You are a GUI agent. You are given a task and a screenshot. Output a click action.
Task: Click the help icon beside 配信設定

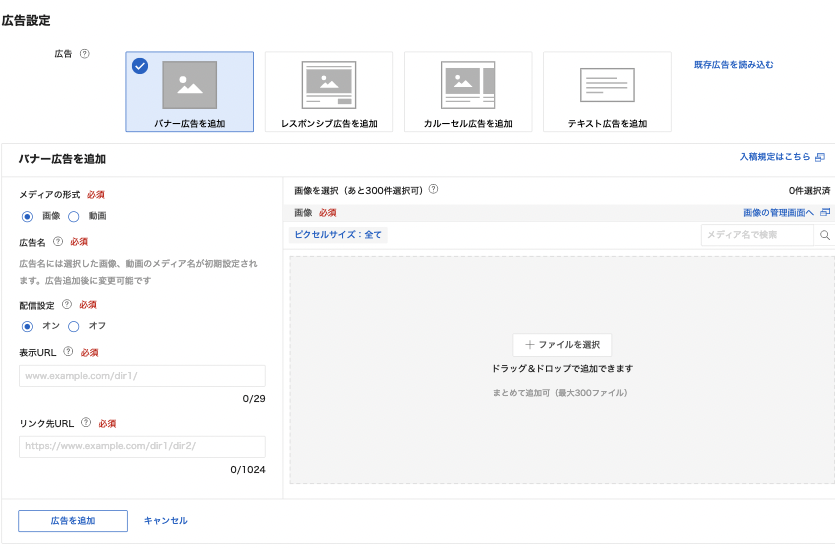[67, 305]
